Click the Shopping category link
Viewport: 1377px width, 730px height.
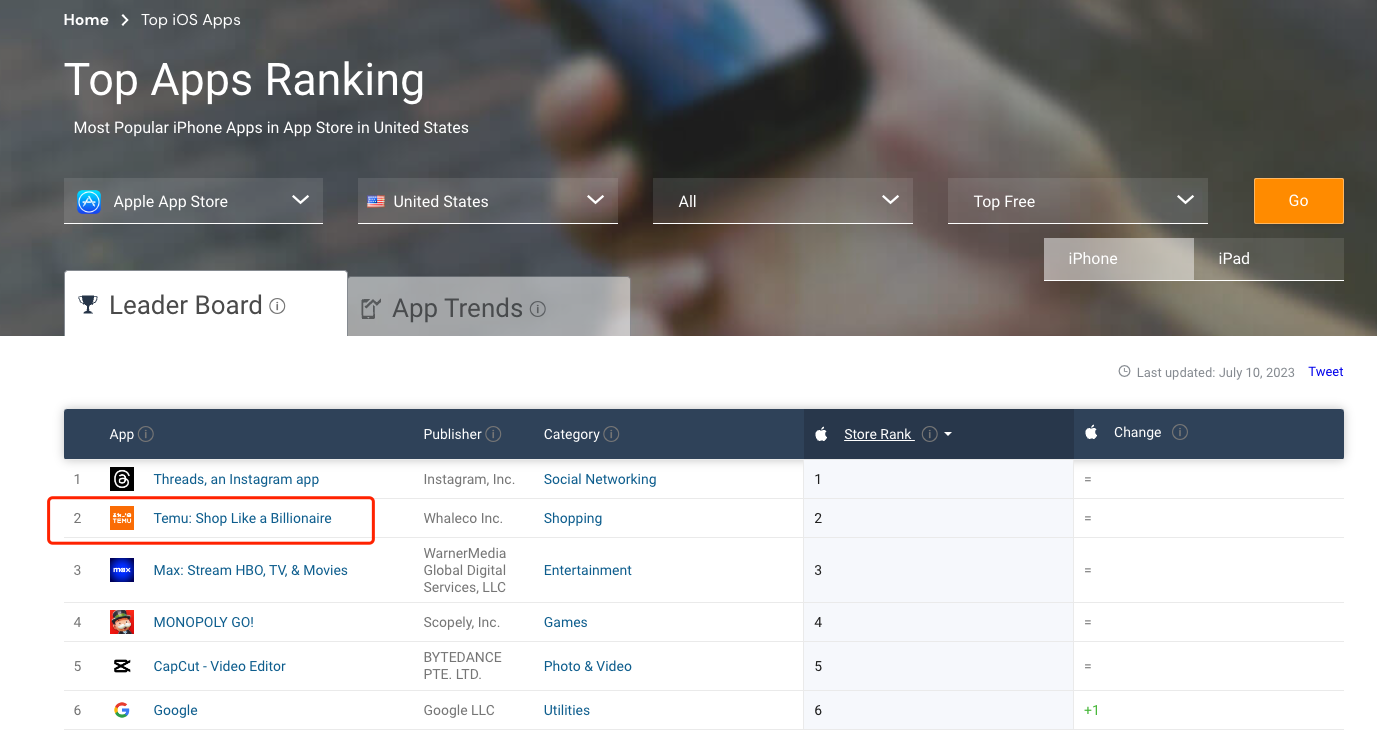573,518
